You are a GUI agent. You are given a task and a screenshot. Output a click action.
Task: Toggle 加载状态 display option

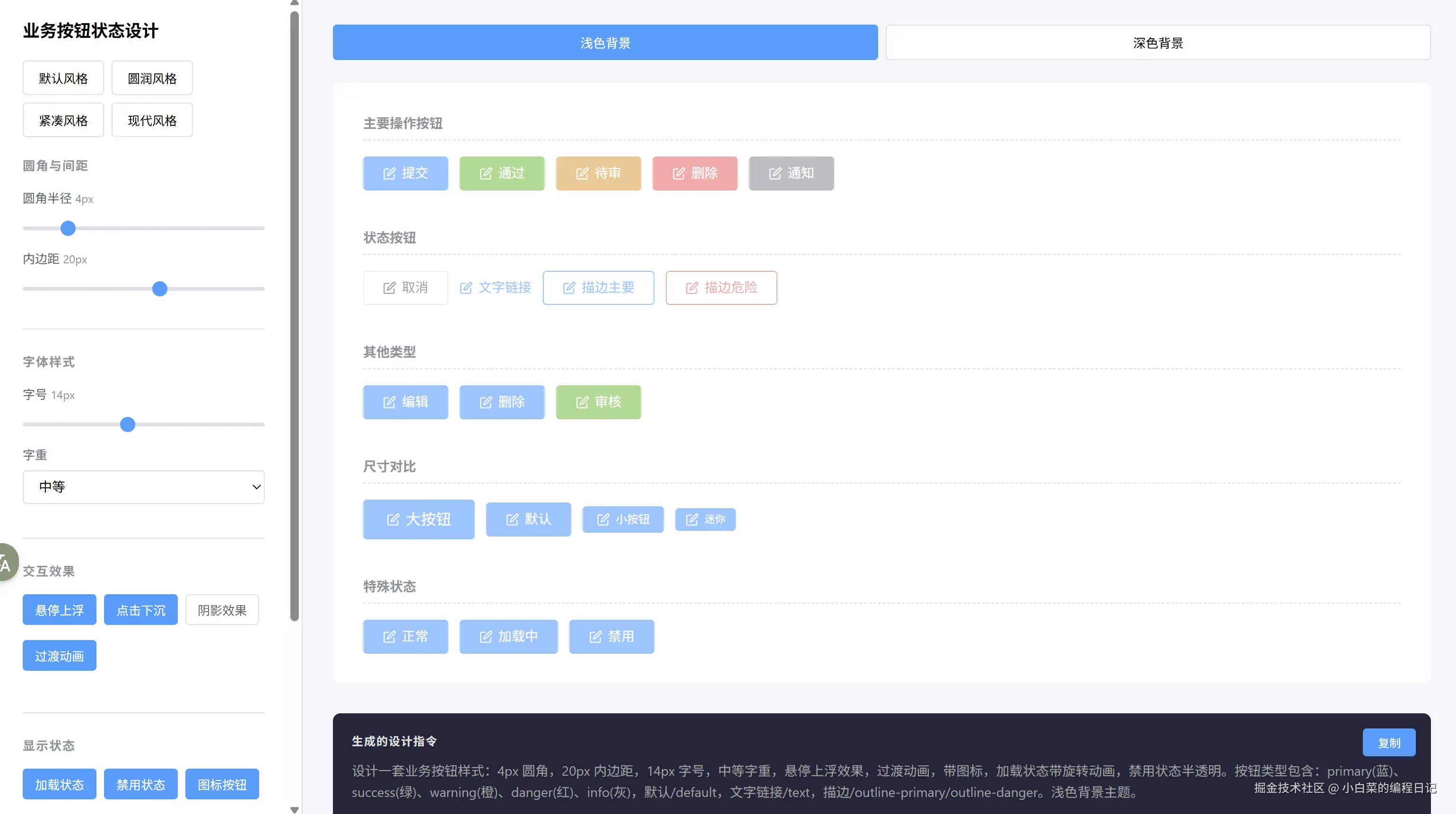tap(60, 785)
